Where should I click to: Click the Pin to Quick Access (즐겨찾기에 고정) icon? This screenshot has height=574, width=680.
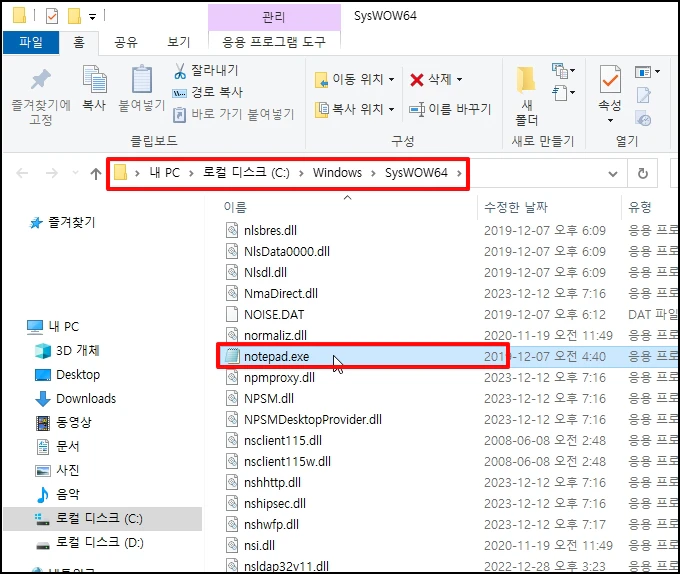pyautogui.click(x=41, y=80)
